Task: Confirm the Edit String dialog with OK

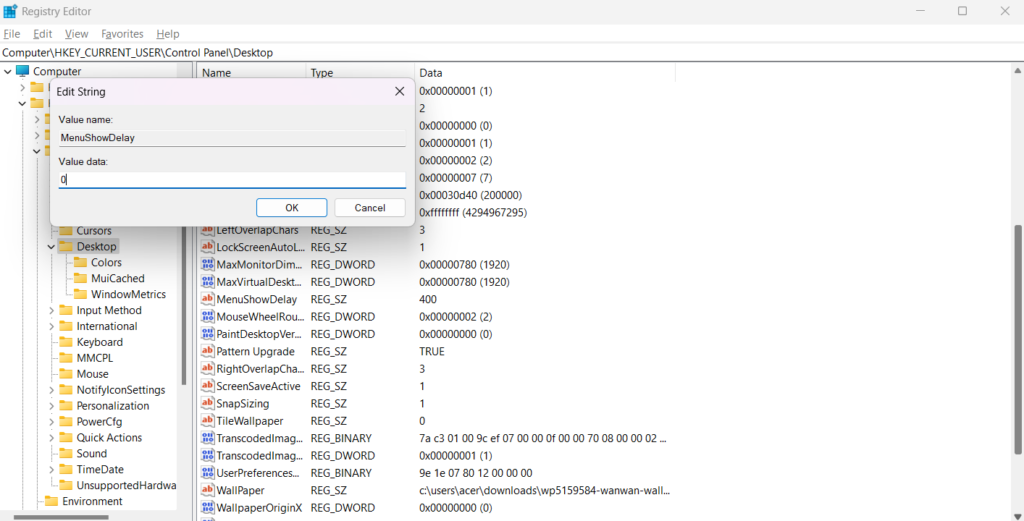Action: pyautogui.click(x=292, y=208)
